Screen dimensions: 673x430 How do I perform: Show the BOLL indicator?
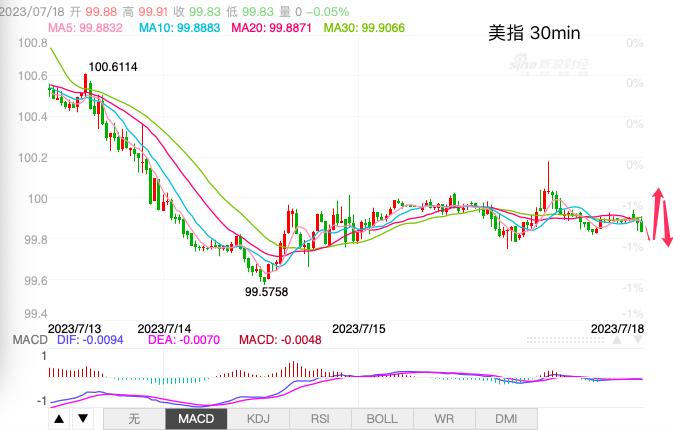(382, 418)
